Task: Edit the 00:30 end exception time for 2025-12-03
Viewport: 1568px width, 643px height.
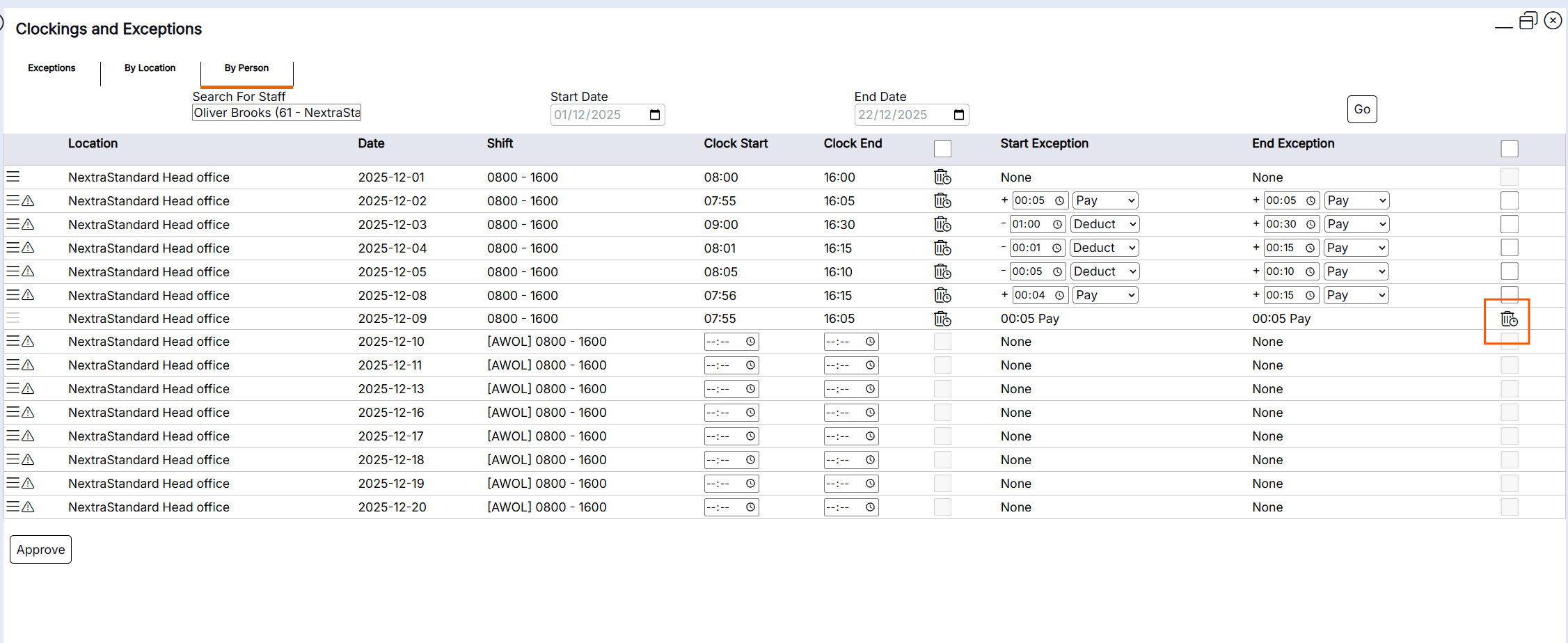Action: 1292,224
